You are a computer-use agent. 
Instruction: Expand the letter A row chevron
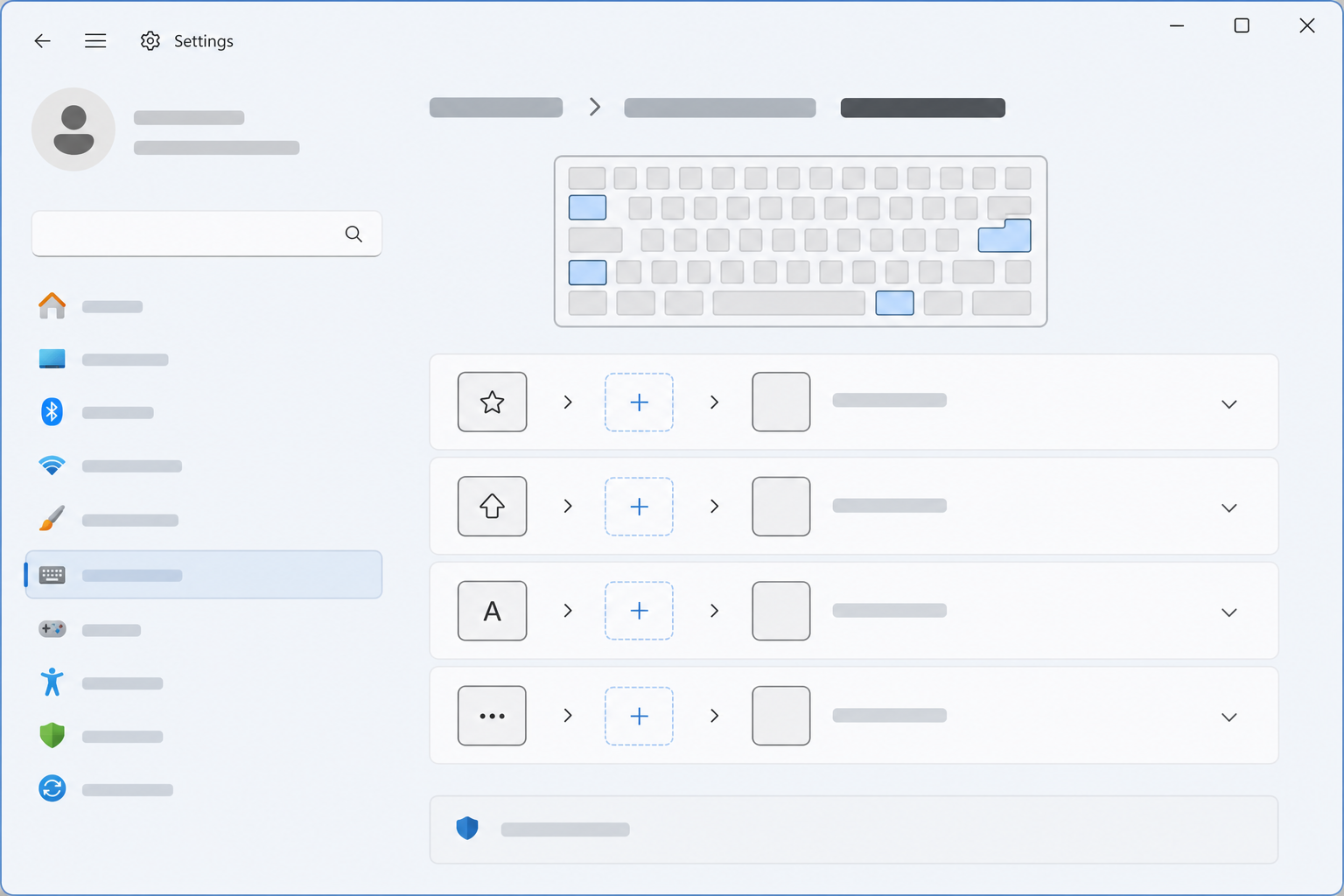pyautogui.click(x=1228, y=612)
